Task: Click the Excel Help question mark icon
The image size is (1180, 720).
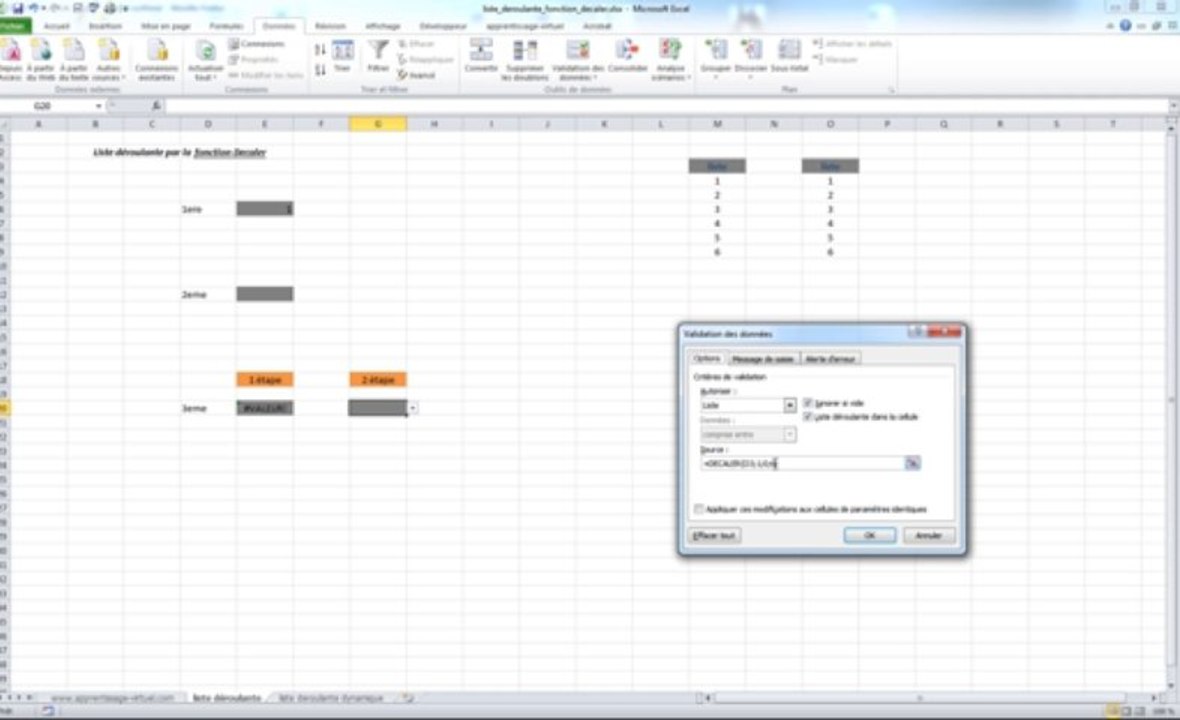Action: click(1125, 26)
